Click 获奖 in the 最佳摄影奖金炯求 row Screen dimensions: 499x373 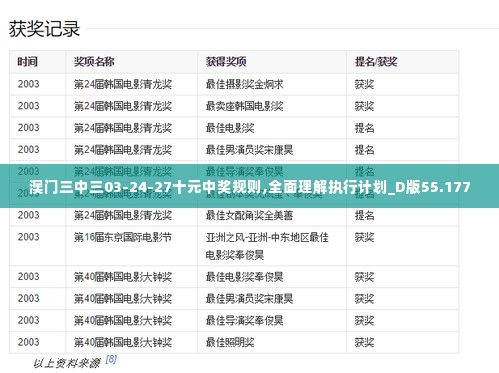(364, 84)
